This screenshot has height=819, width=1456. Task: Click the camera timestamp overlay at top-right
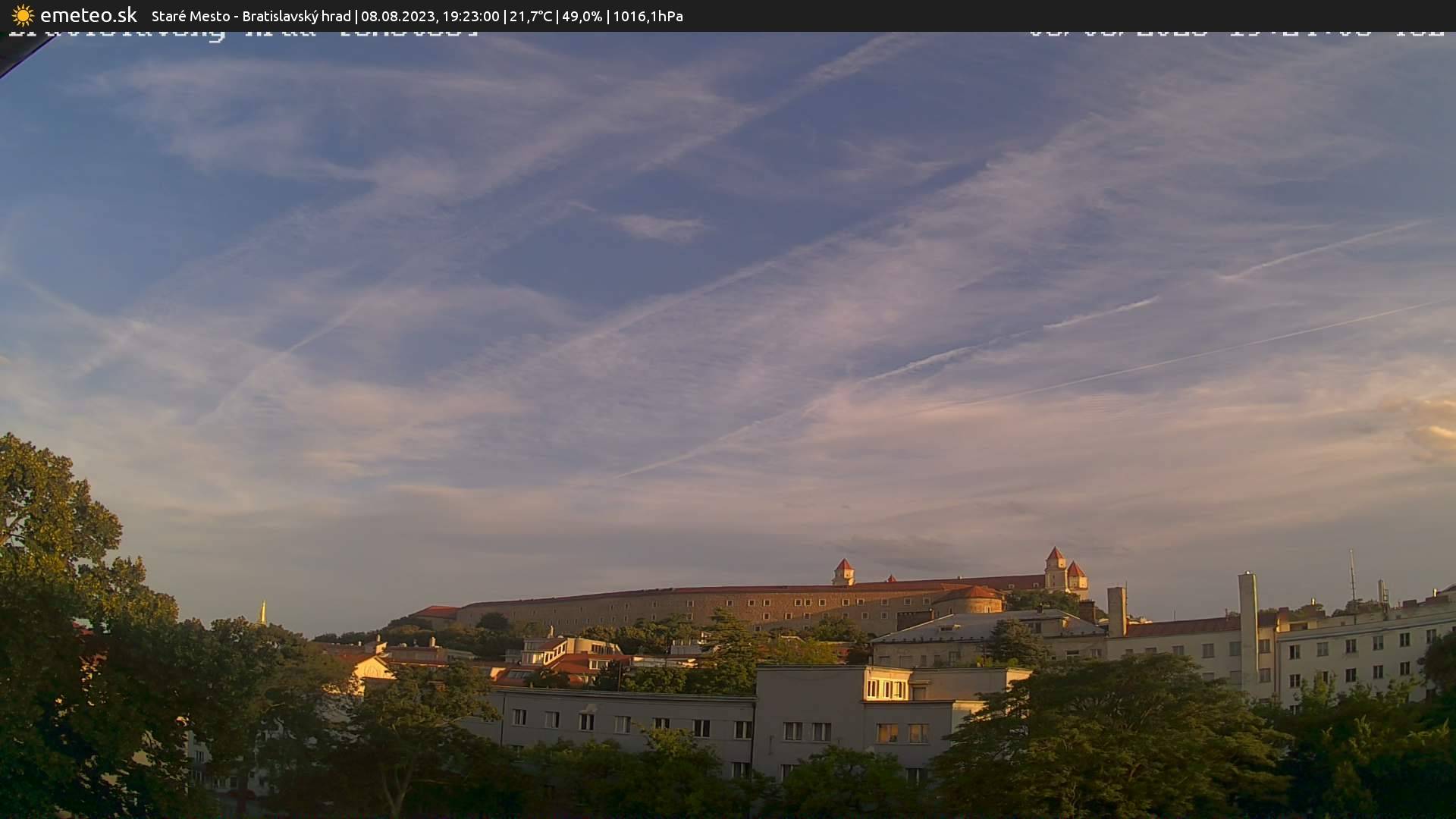(1236, 32)
